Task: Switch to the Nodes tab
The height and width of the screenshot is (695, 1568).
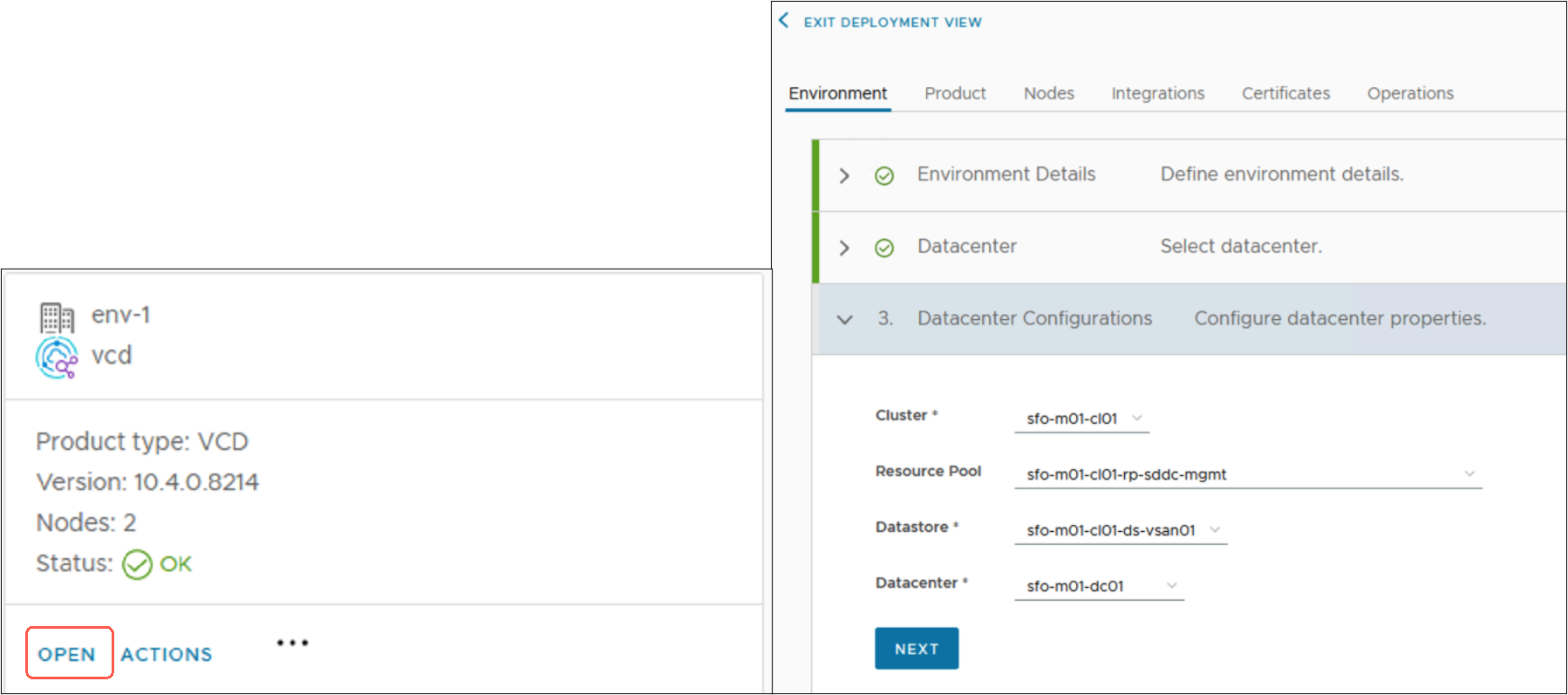Action: pyautogui.click(x=1048, y=93)
